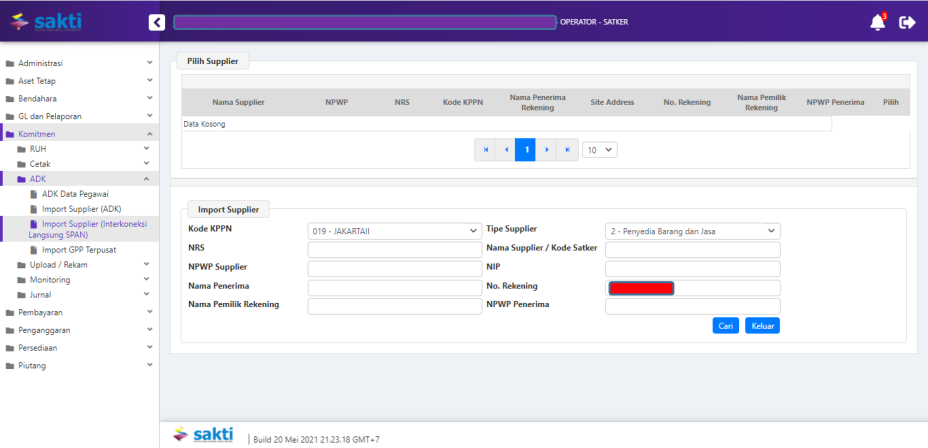Open the Tipe Supplier dropdown
Image resolution: width=928 pixels, height=448 pixels.
pos(692,231)
